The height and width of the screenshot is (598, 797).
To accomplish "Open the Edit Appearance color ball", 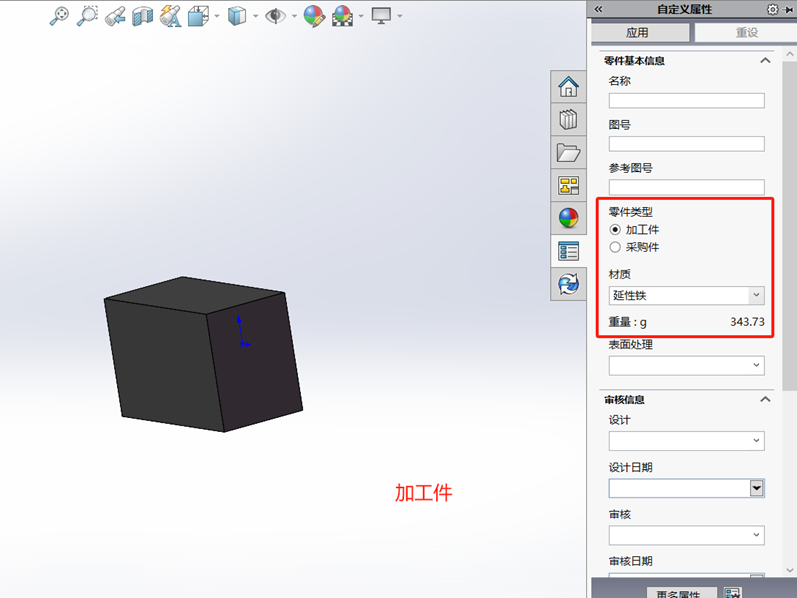I will point(314,15).
